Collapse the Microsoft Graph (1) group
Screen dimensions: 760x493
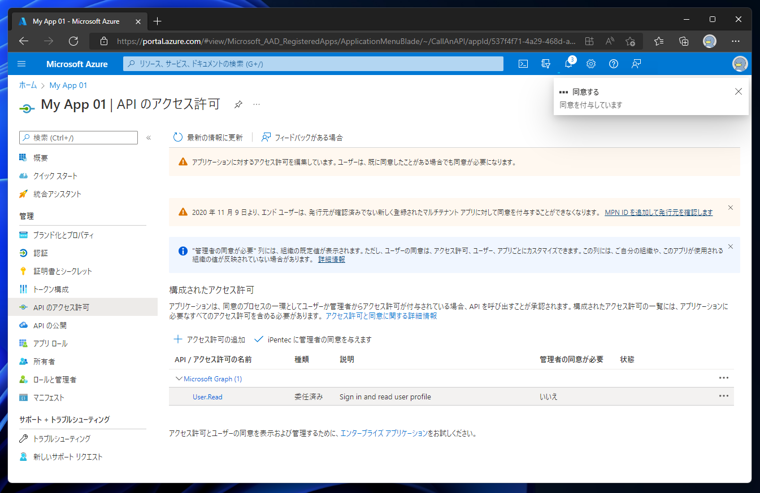tap(179, 379)
